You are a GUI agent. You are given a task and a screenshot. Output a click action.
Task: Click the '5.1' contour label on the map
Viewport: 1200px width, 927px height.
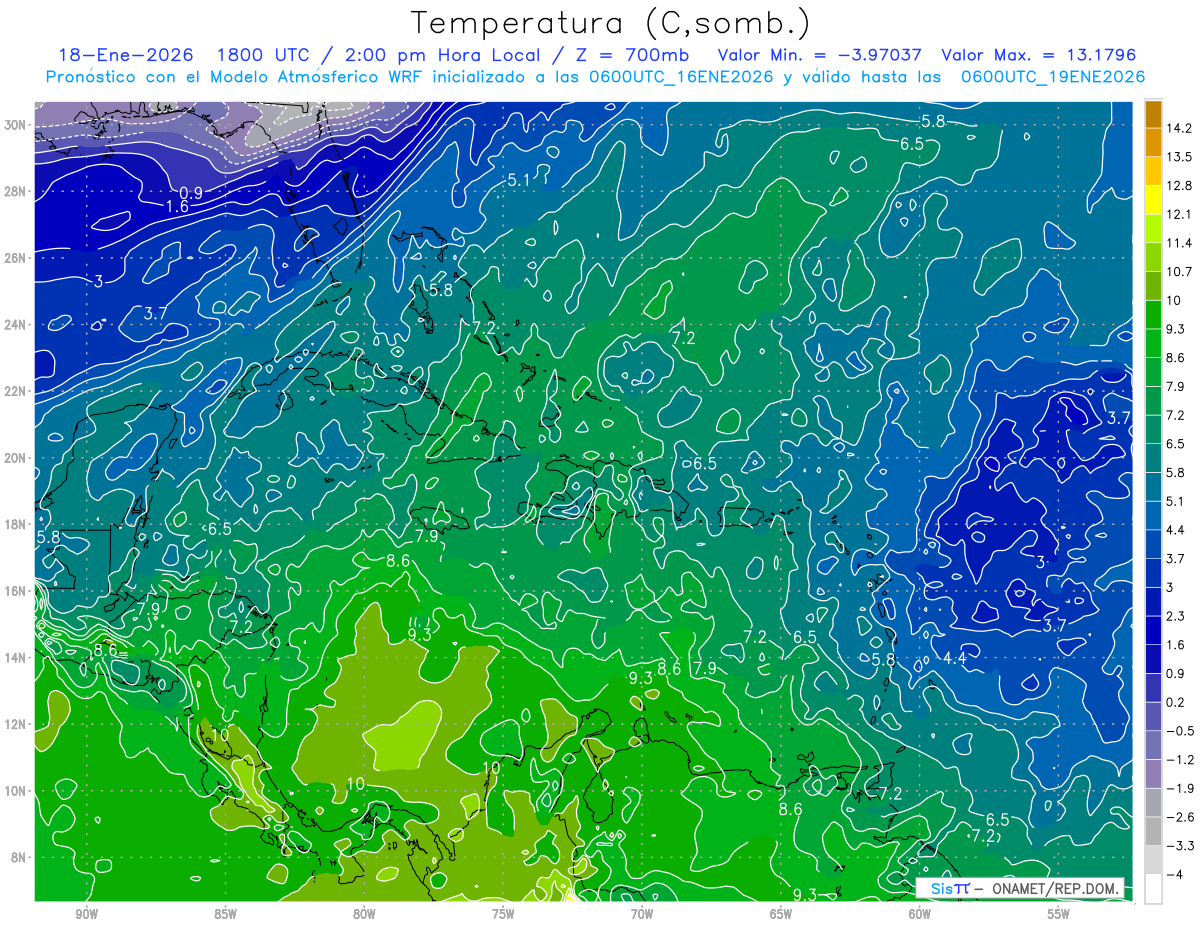coord(519,180)
